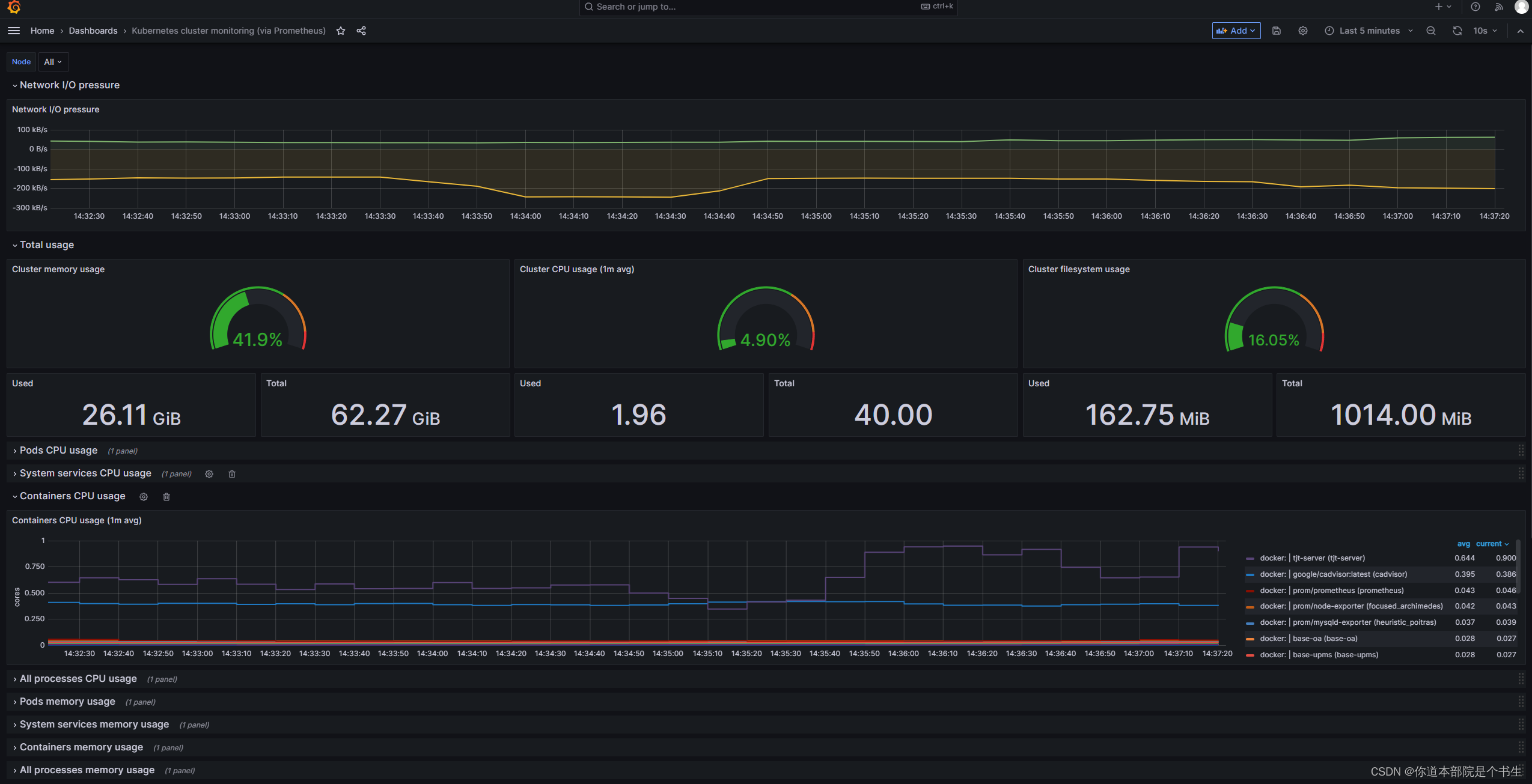The image size is (1532, 784).
Task: Star this dashboard as favorite
Action: pyautogui.click(x=341, y=31)
